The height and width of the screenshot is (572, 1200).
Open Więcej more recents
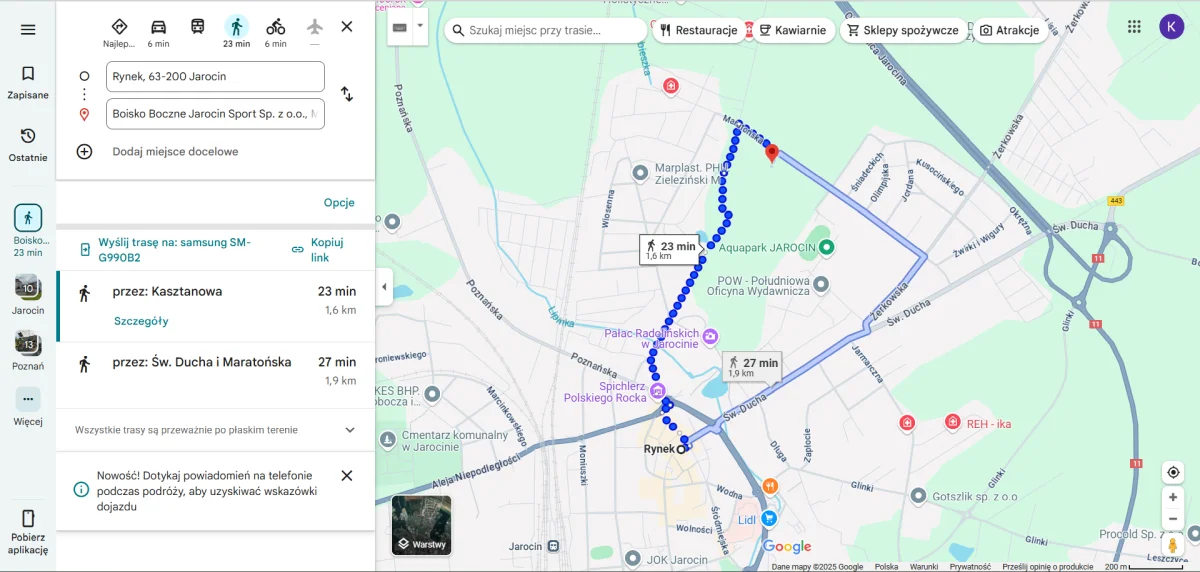(28, 407)
